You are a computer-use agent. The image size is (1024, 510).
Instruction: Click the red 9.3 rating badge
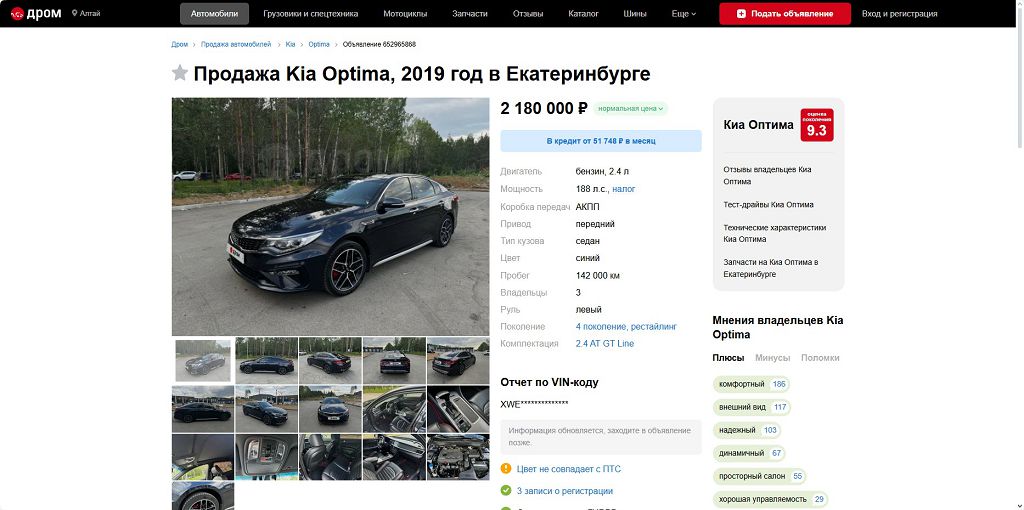[x=817, y=125]
